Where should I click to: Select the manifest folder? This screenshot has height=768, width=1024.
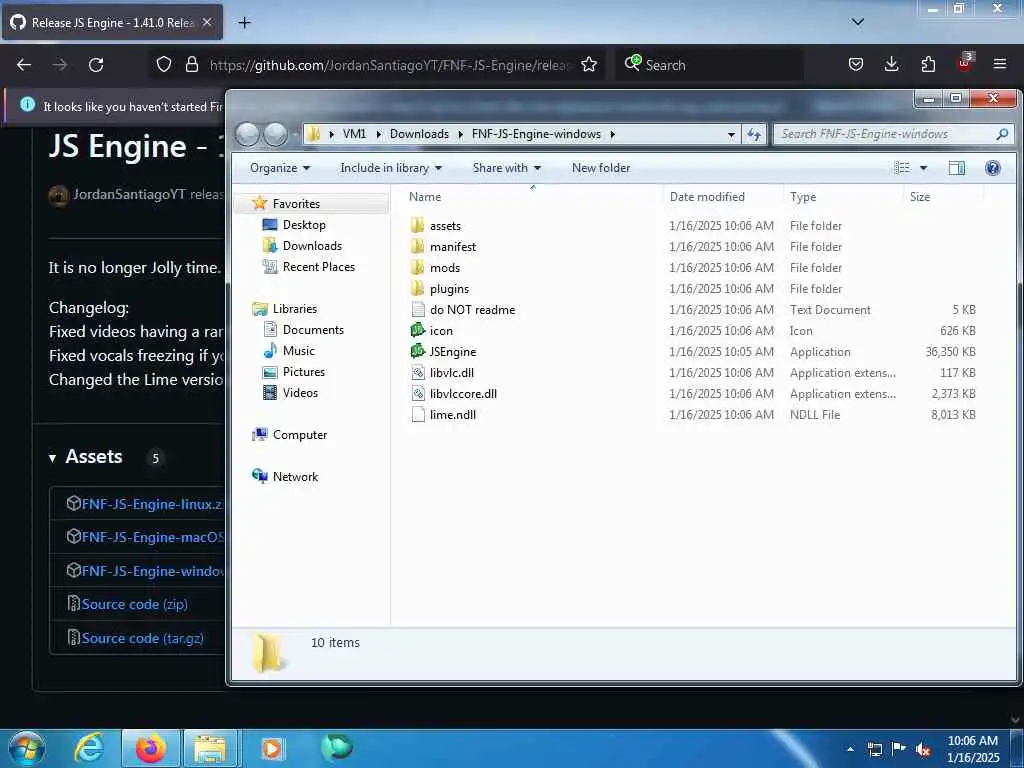tap(453, 247)
